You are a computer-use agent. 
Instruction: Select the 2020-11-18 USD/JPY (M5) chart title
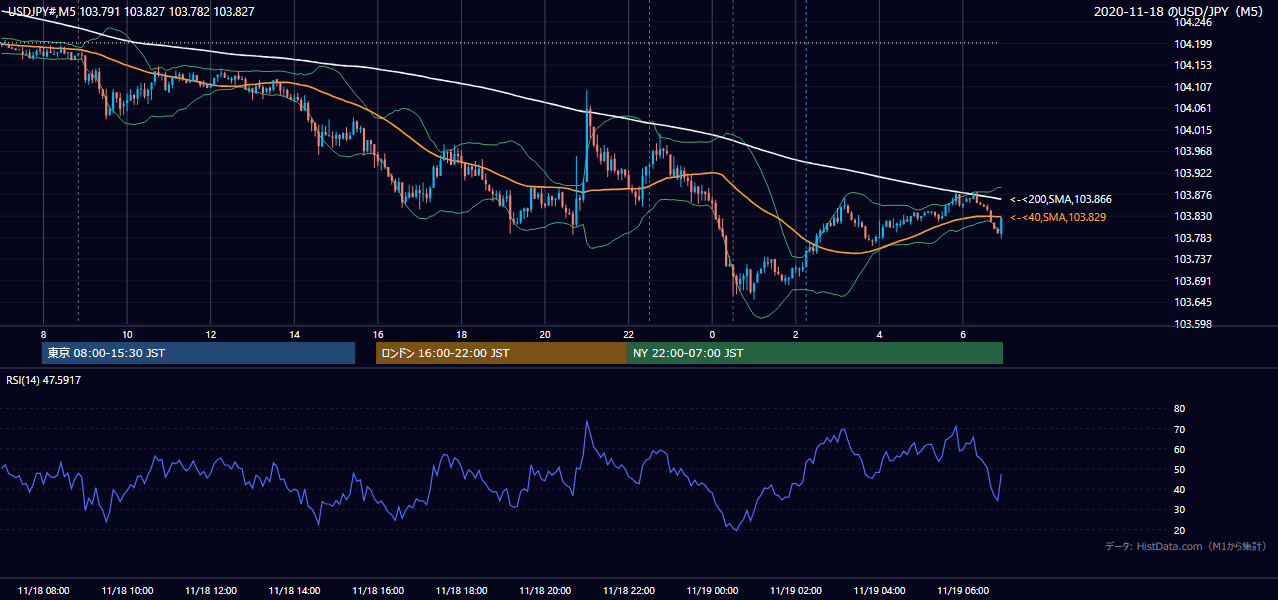click(x=1180, y=11)
